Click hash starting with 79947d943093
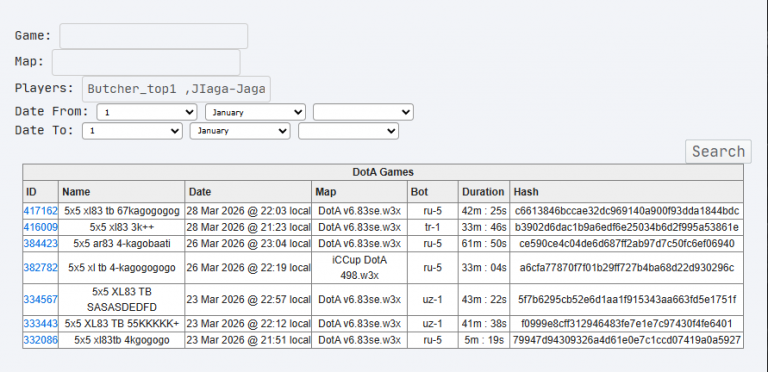 626,340
